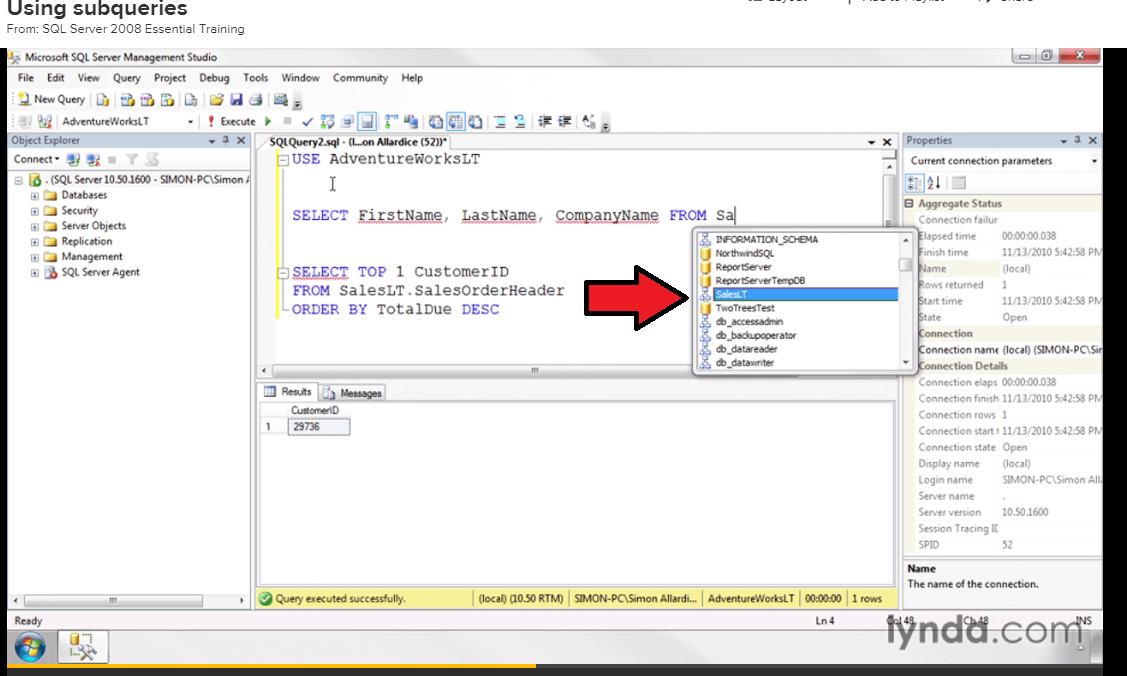Open the AdventureWorksLT database dropdown

[192, 120]
